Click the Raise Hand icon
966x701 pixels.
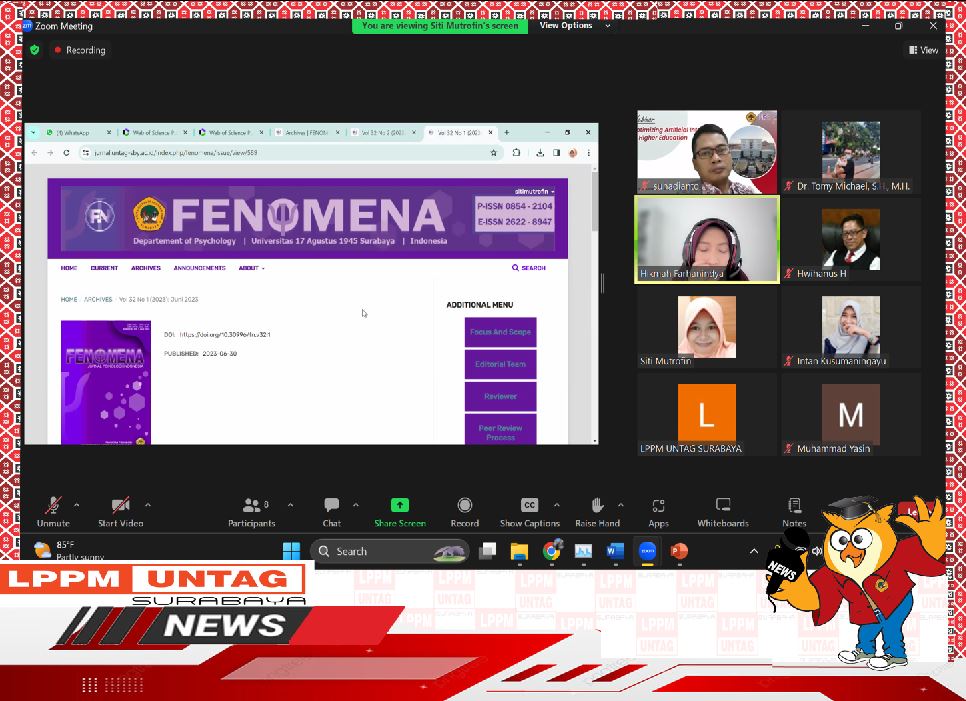[597, 506]
